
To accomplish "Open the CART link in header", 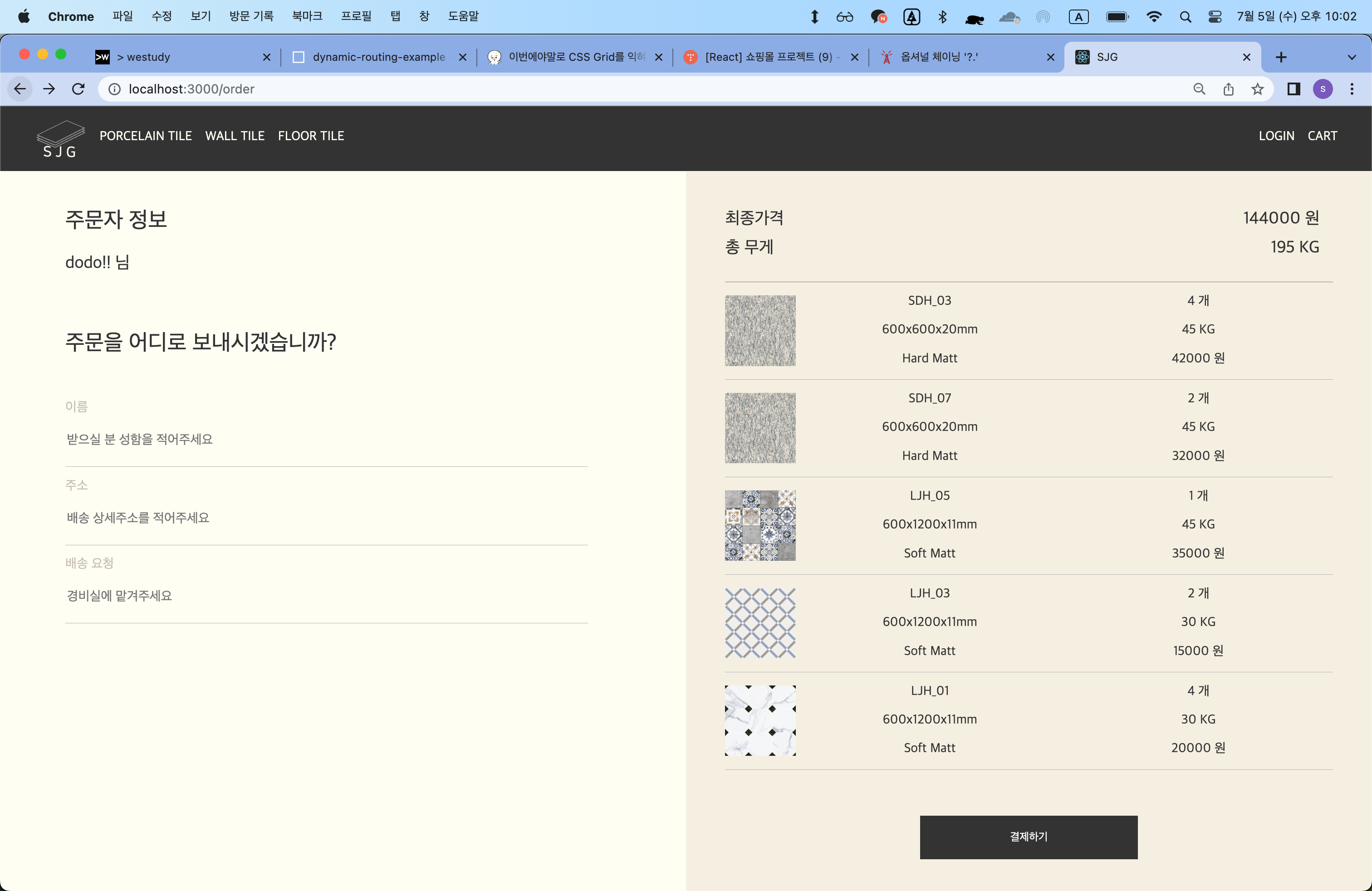I will pos(1322,136).
